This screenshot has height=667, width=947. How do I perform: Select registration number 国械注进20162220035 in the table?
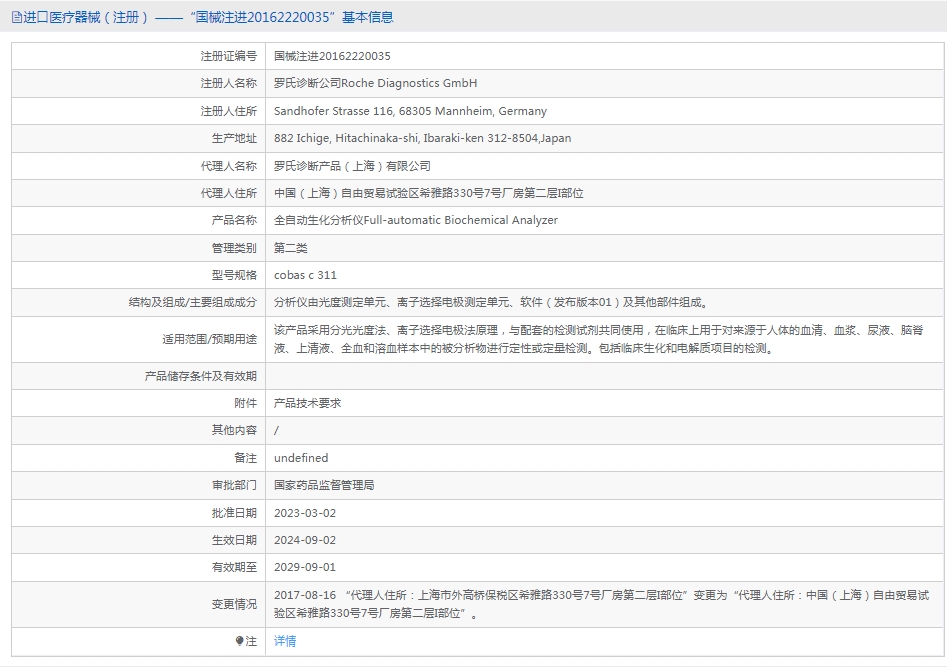click(332, 56)
